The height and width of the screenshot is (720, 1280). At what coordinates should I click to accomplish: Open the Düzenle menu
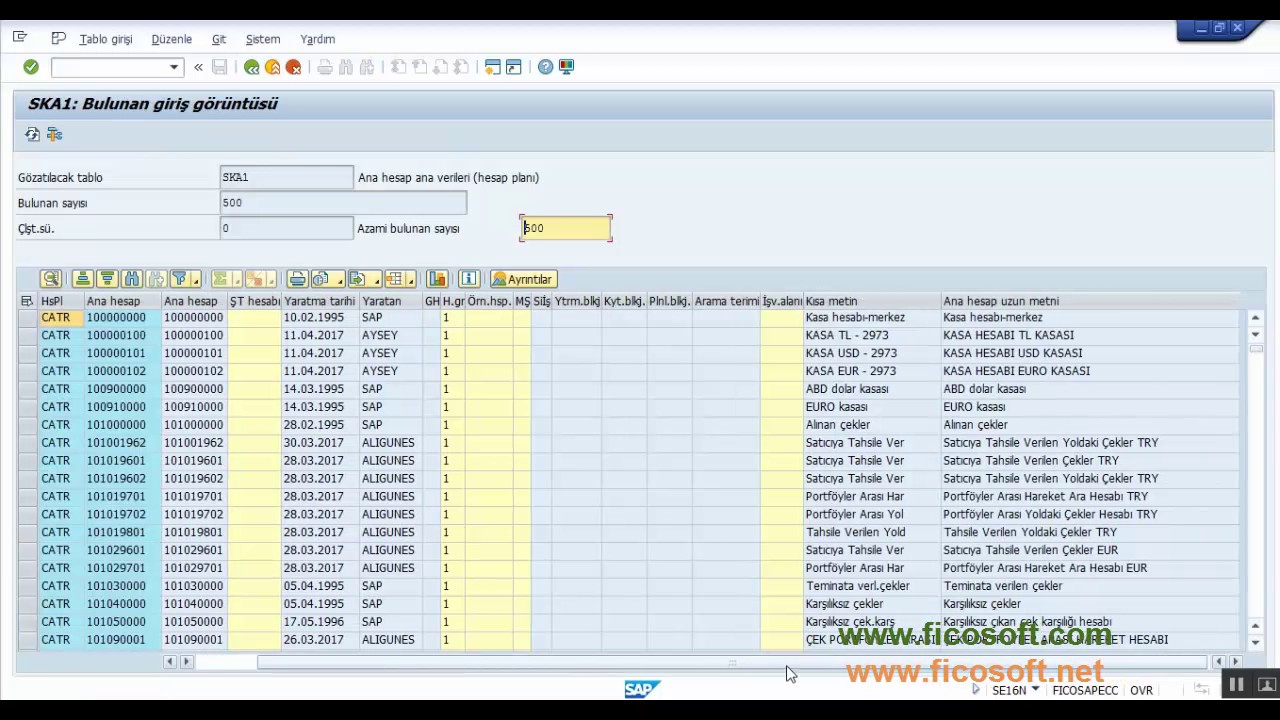tap(171, 39)
